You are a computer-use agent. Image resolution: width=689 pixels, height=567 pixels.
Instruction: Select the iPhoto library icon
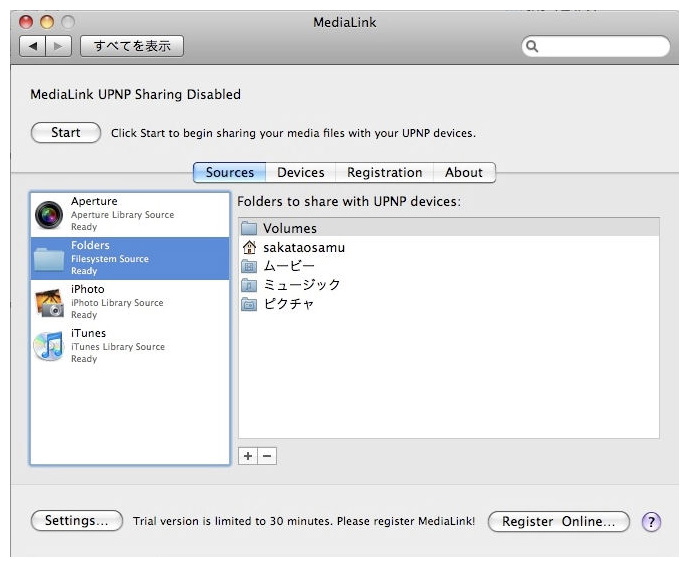click(x=49, y=302)
